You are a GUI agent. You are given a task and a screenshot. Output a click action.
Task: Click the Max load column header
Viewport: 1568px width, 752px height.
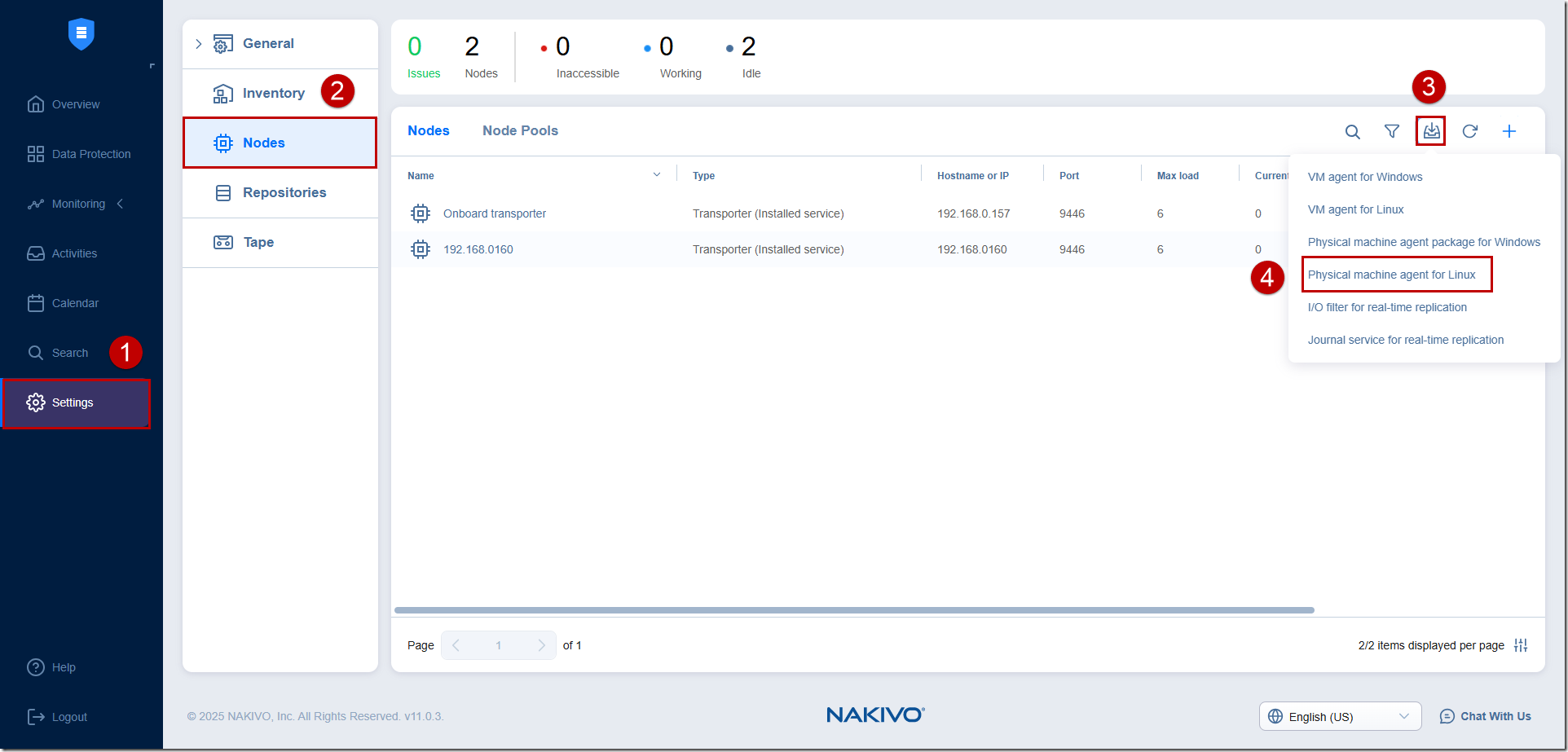coord(1178,176)
